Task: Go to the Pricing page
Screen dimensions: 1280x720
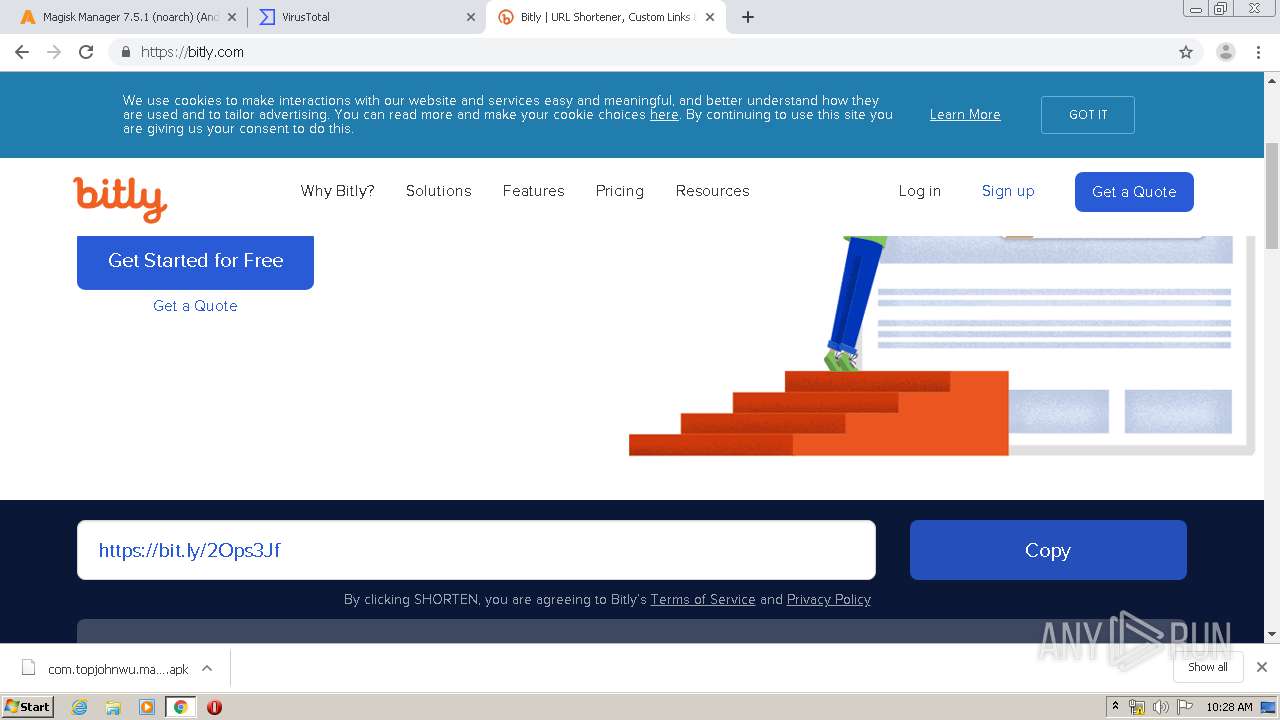Action: [620, 191]
